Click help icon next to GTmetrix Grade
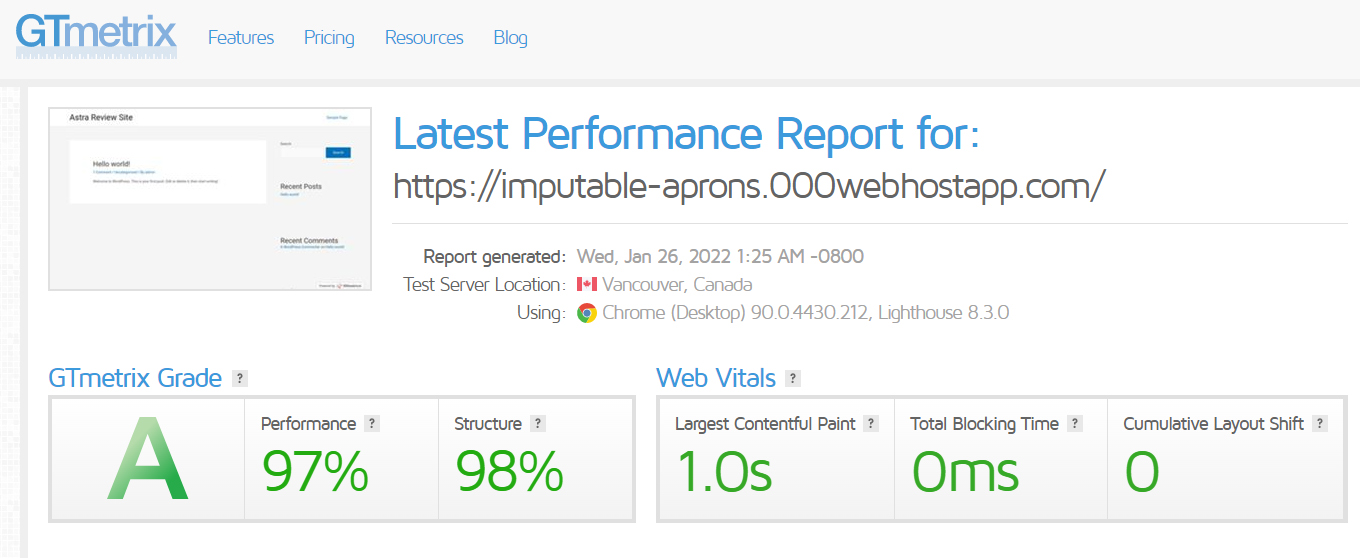 [240, 378]
